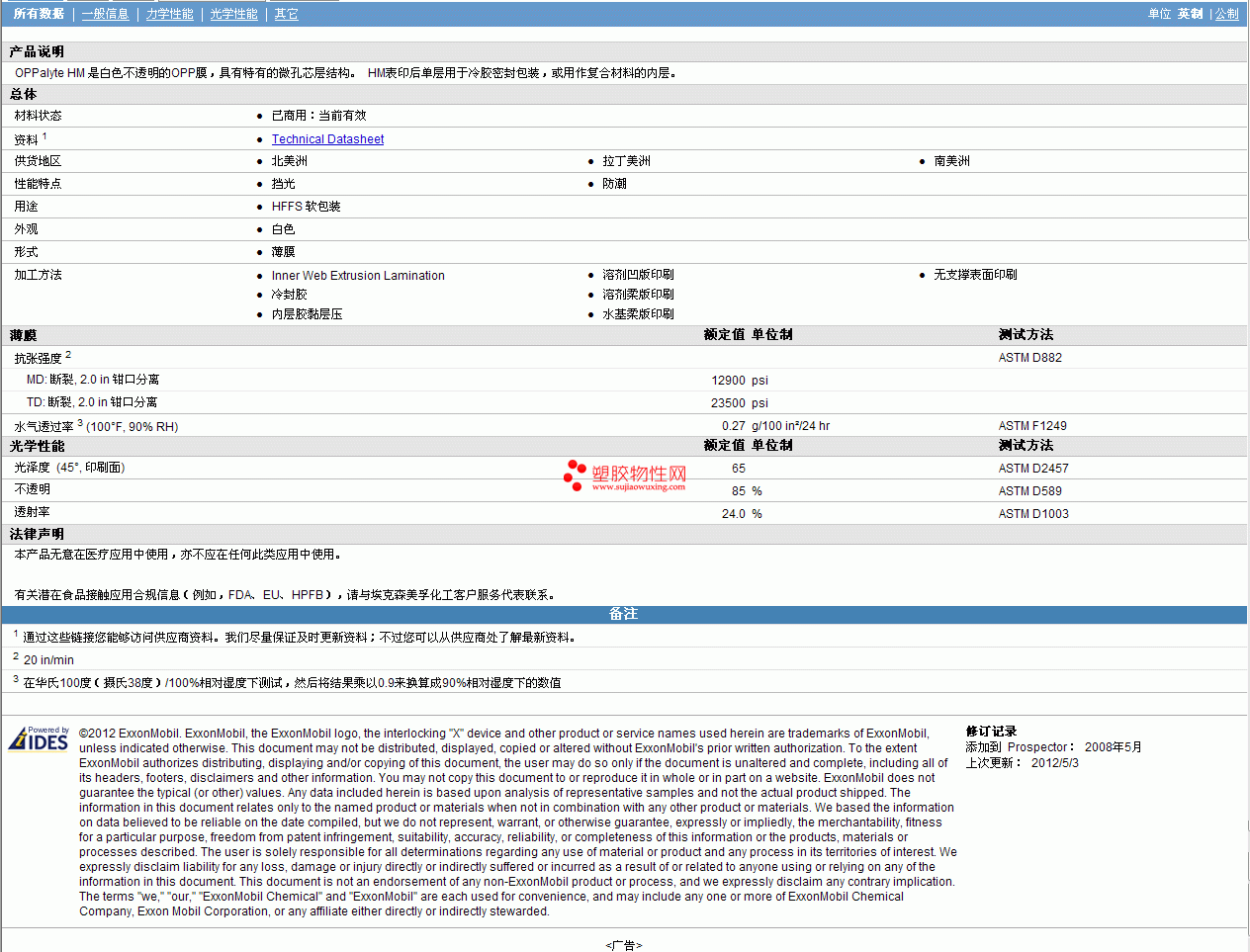This screenshot has width=1250, height=952.
Task: Click the transmittance value 24.0
Action: click(x=734, y=514)
